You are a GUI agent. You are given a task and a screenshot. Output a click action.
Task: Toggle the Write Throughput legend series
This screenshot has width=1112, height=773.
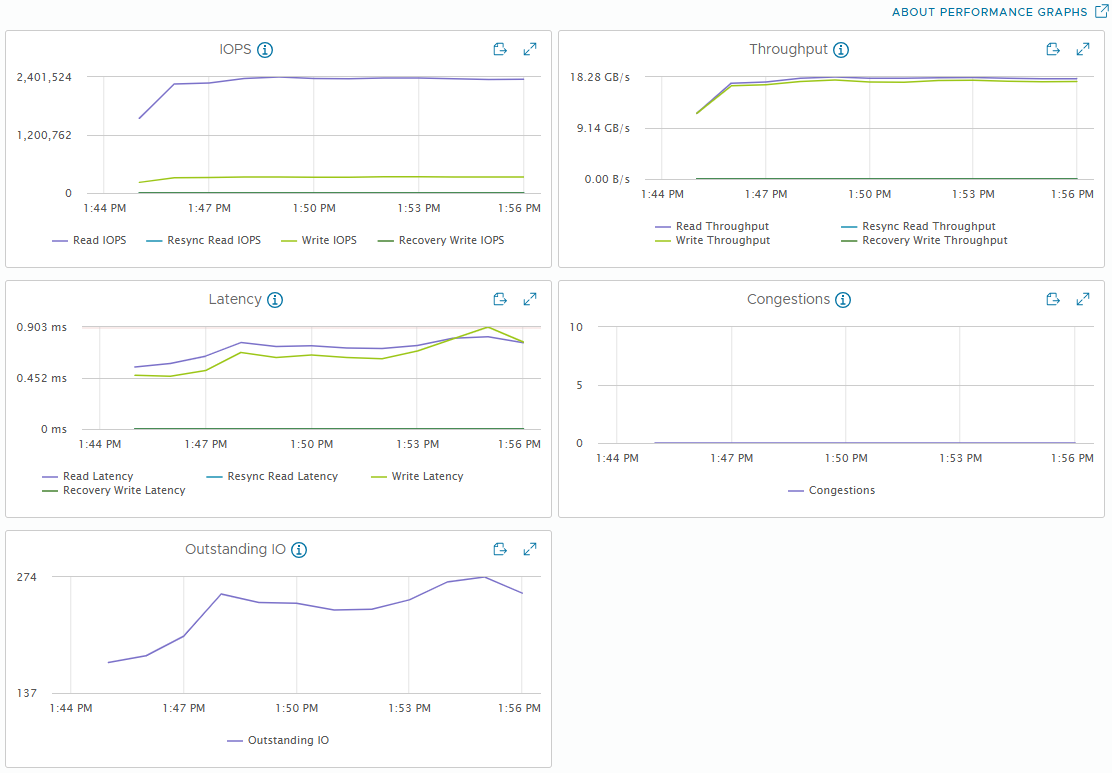tap(713, 240)
